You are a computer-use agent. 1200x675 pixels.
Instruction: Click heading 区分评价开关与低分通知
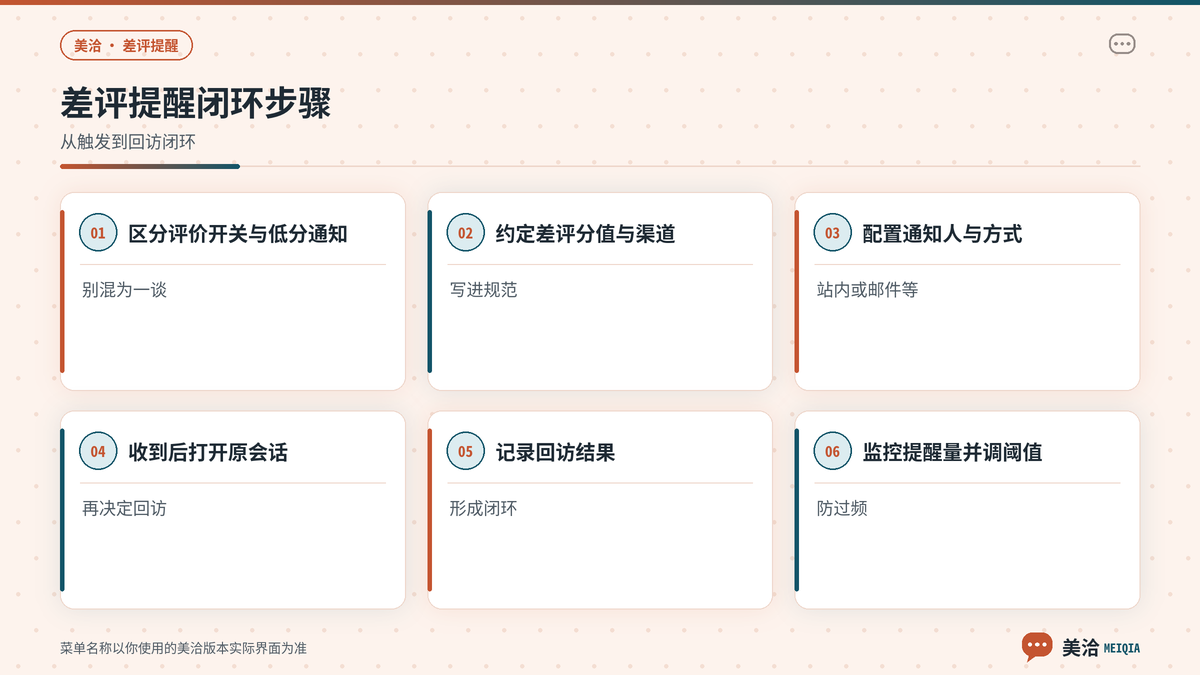click(x=238, y=234)
